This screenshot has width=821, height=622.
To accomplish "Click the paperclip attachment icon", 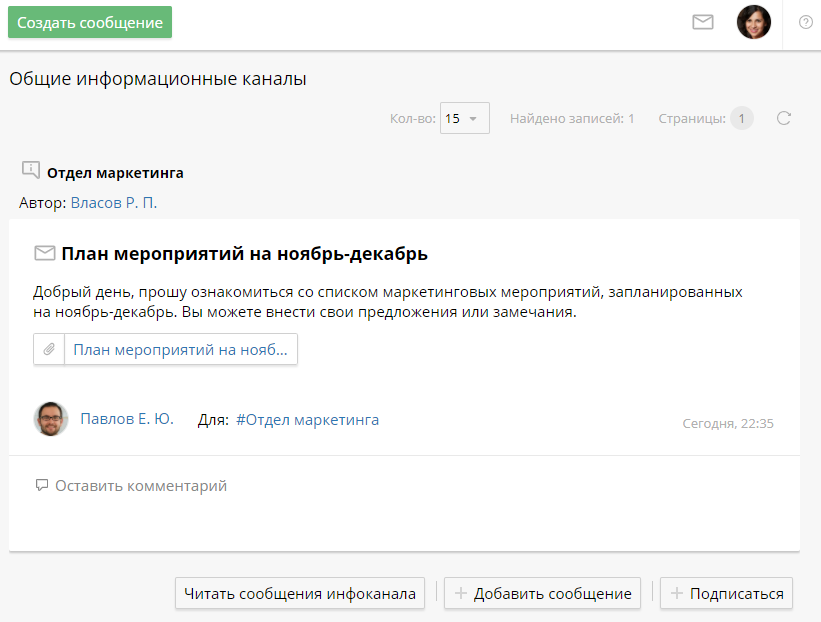I will pyautogui.click(x=48, y=350).
